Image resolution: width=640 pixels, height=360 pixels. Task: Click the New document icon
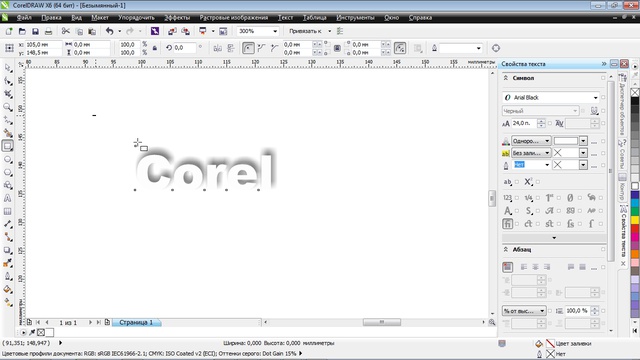pos(9,31)
